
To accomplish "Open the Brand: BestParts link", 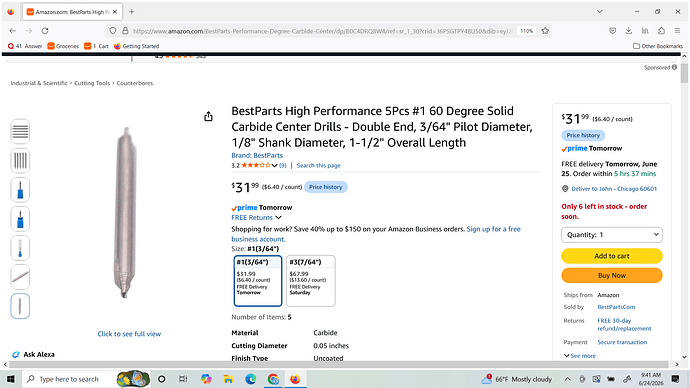I will 257,156.
